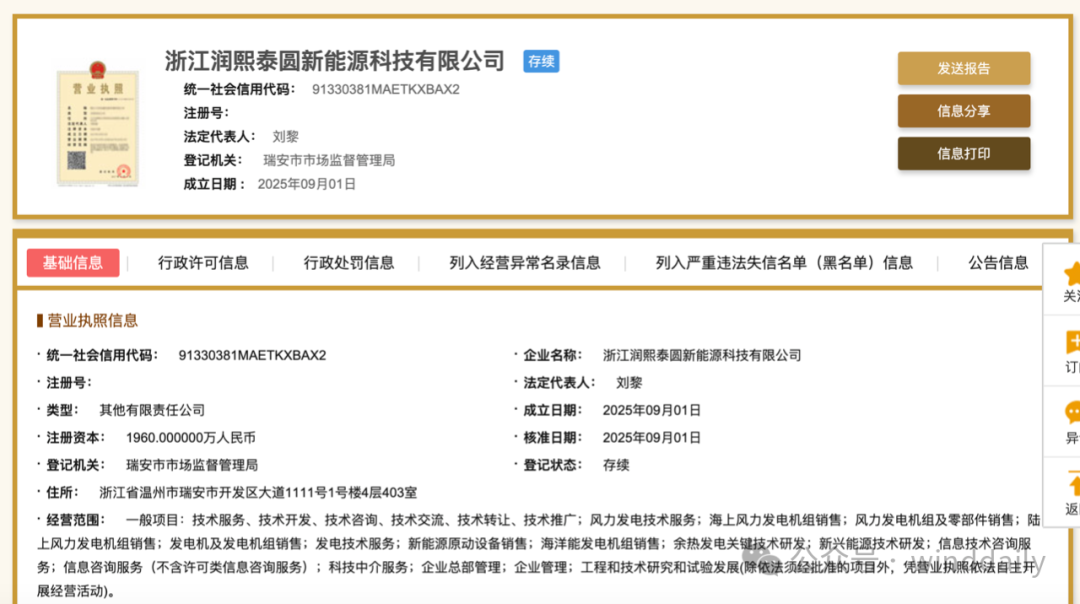Click the 住所 address text

click(x=258, y=492)
